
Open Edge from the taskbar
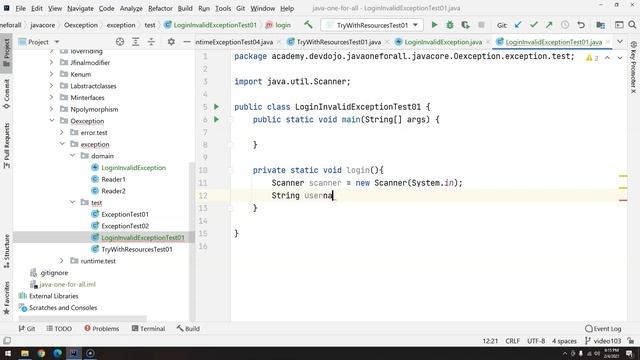[x=58, y=353]
